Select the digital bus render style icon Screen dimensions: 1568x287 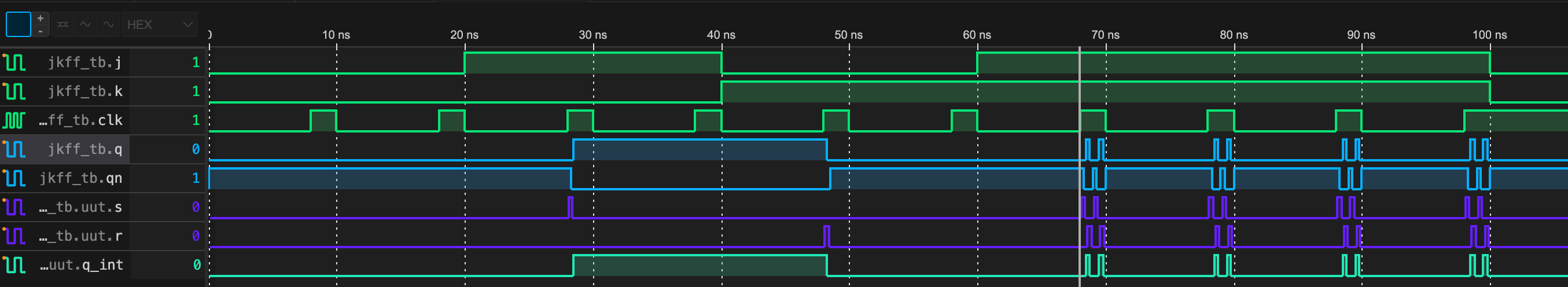tap(62, 24)
